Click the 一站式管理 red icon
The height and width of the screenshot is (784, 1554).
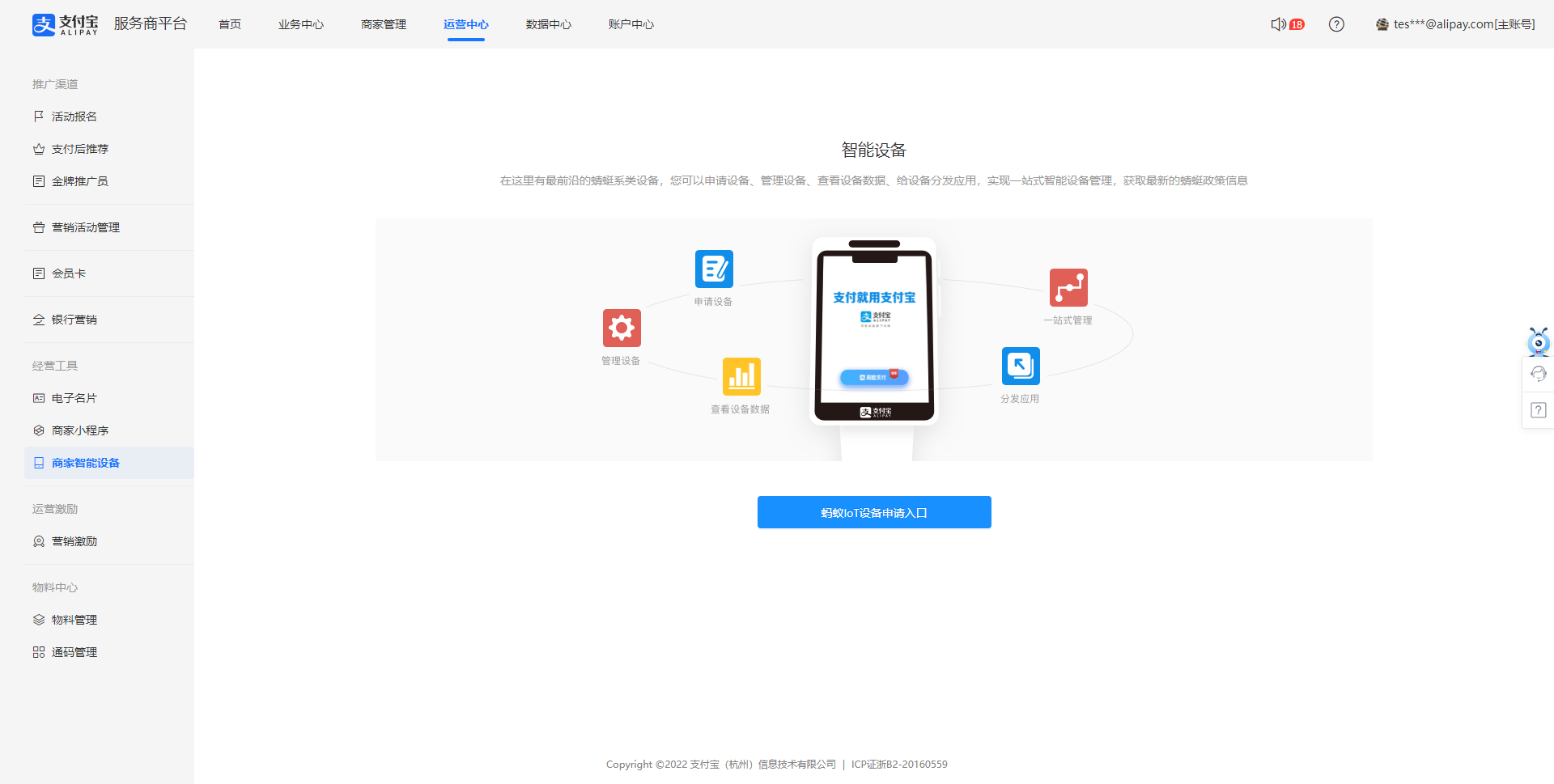tap(1068, 287)
